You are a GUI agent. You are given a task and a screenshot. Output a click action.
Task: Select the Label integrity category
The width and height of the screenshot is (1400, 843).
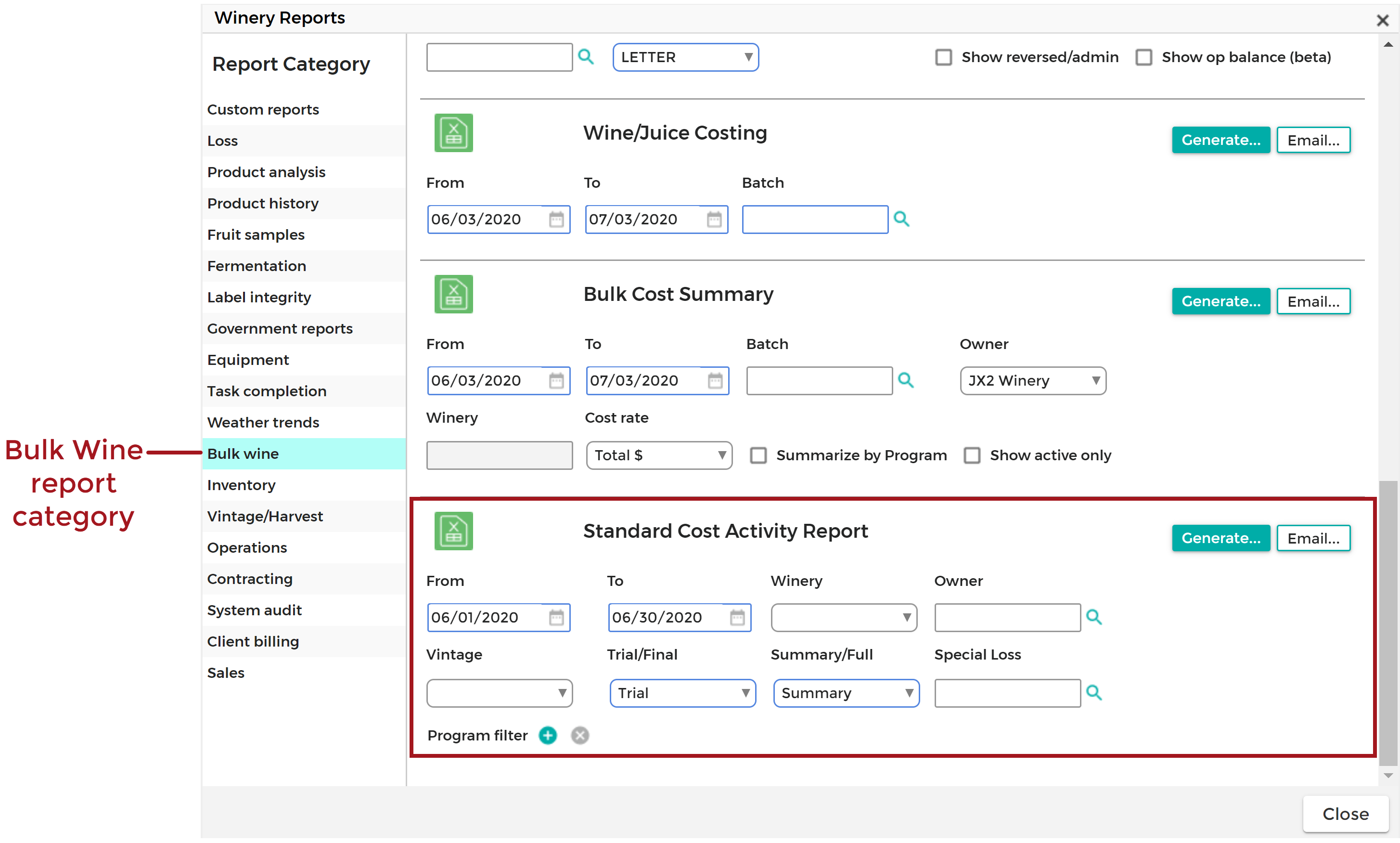tap(304, 297)
